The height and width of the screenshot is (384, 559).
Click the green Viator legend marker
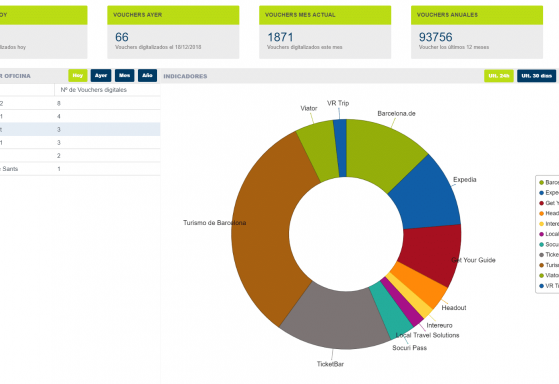pyautogui.click(x=541, y=276)
